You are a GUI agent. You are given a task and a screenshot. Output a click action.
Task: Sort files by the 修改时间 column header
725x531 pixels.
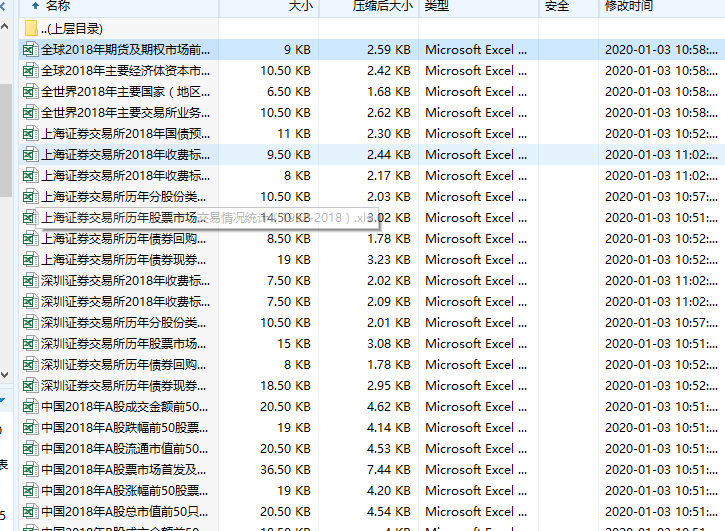click(662, 6)
